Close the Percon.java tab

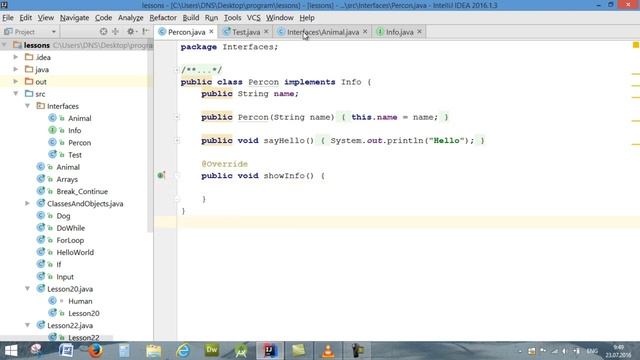click(211, 31)
